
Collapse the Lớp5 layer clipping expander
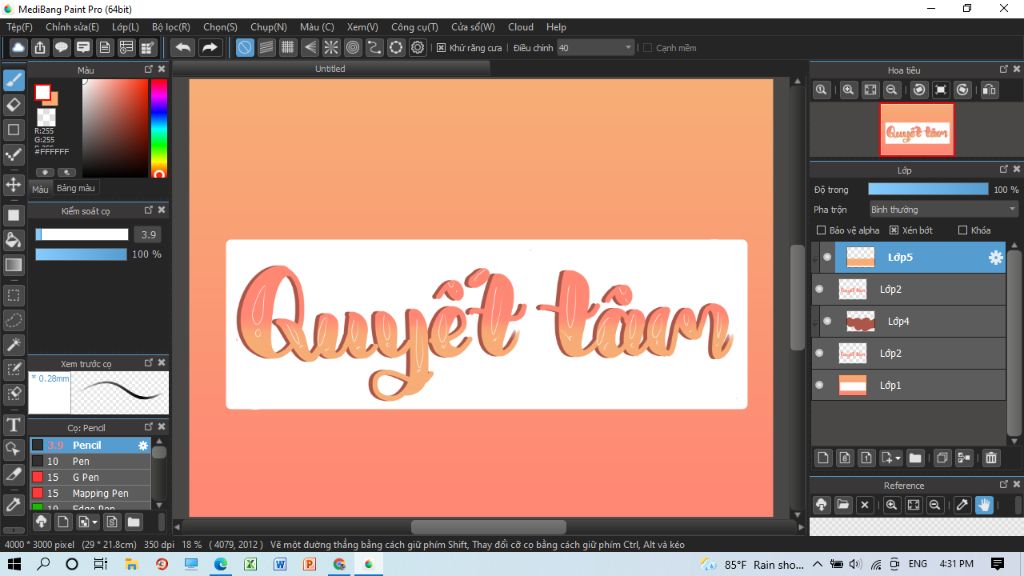(x=815, y=257)
